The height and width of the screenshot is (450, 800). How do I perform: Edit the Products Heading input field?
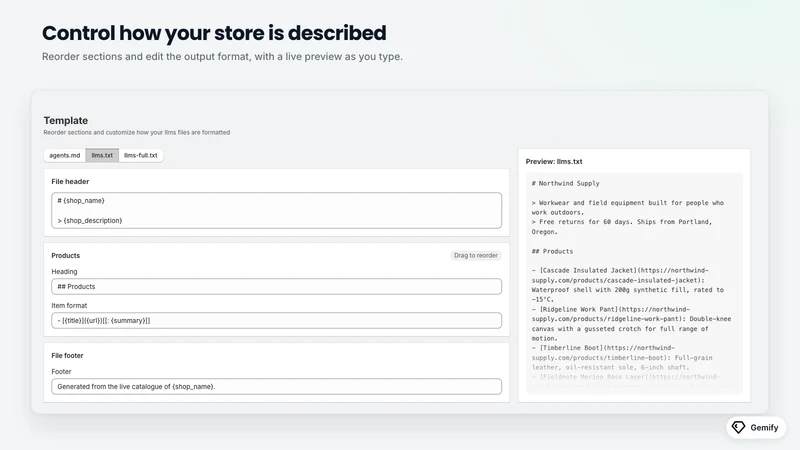[x=277, y=287]
